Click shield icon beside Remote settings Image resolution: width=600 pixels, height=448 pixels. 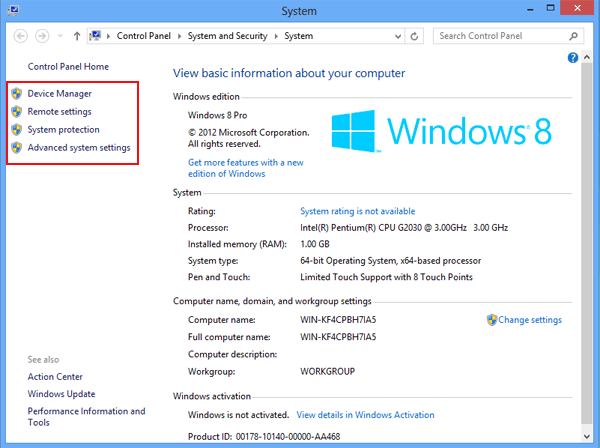16,111
